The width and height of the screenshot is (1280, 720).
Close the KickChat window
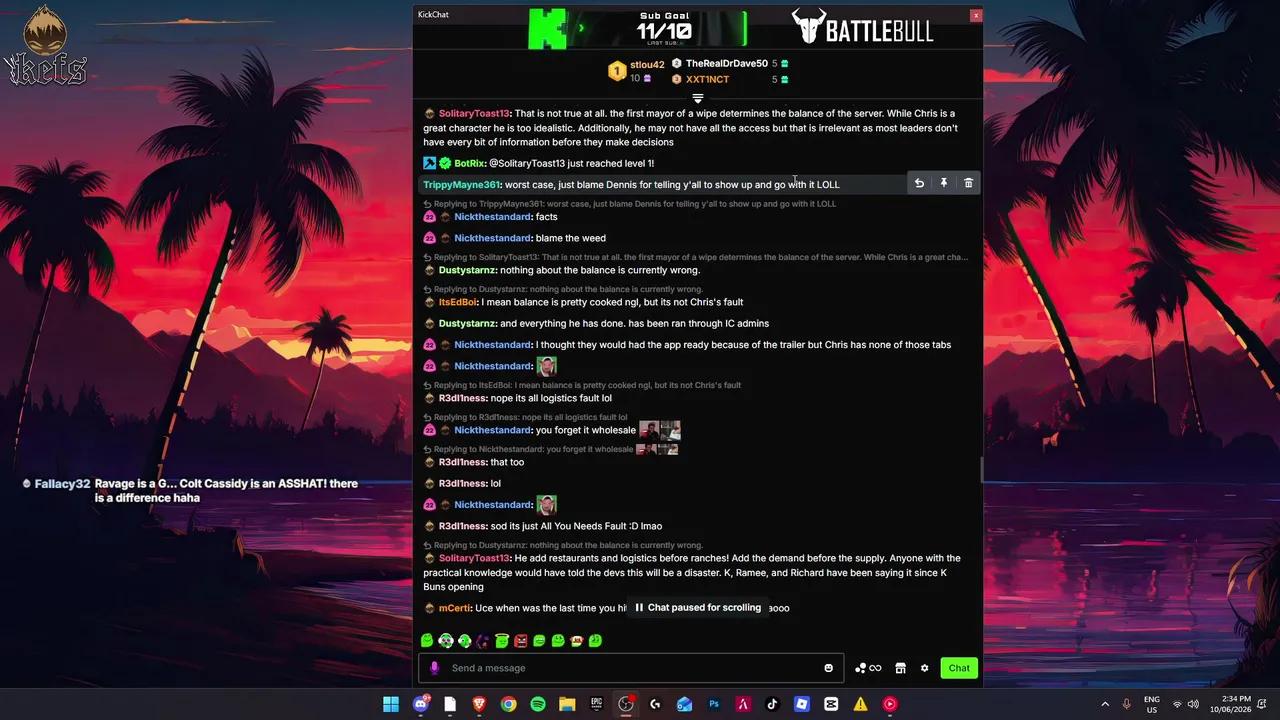tap(975, 15)
